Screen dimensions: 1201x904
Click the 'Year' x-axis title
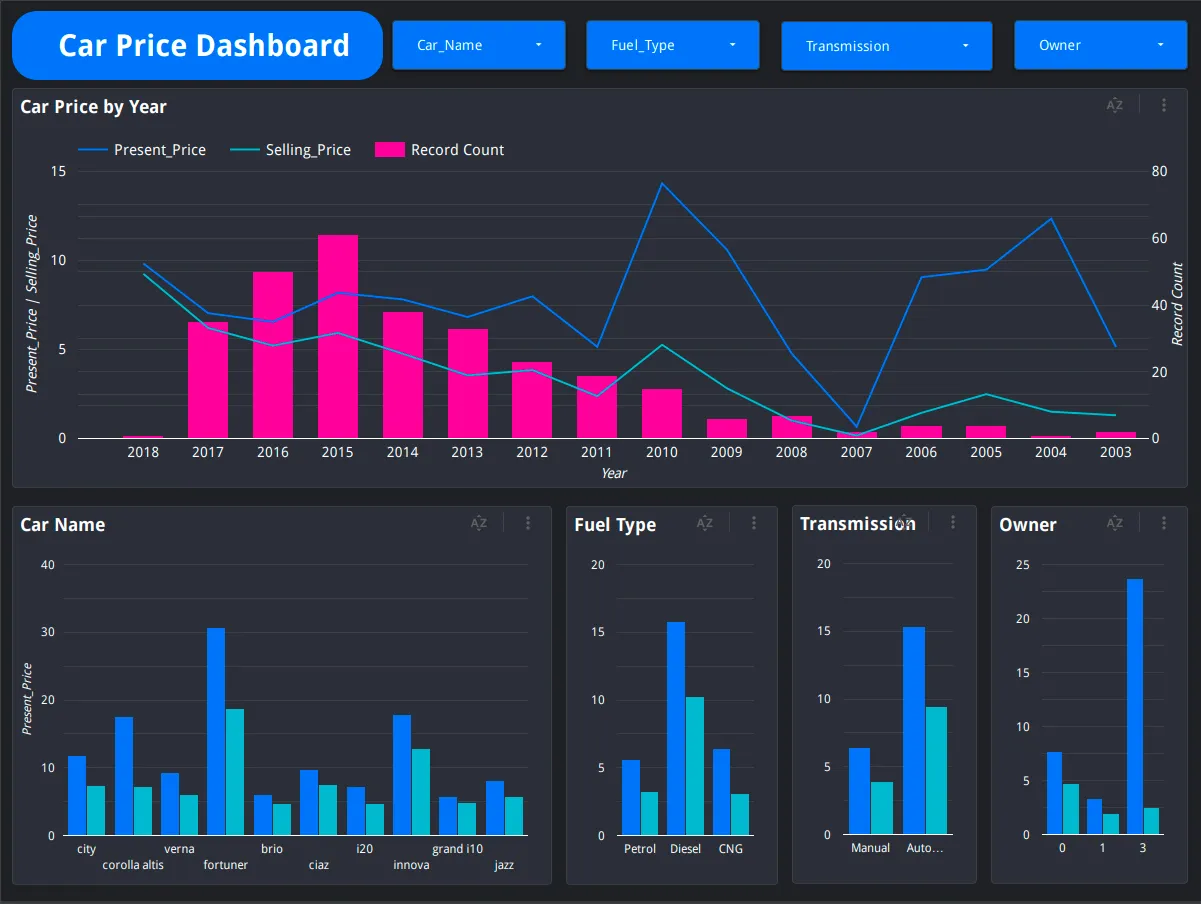pos(614,473)
